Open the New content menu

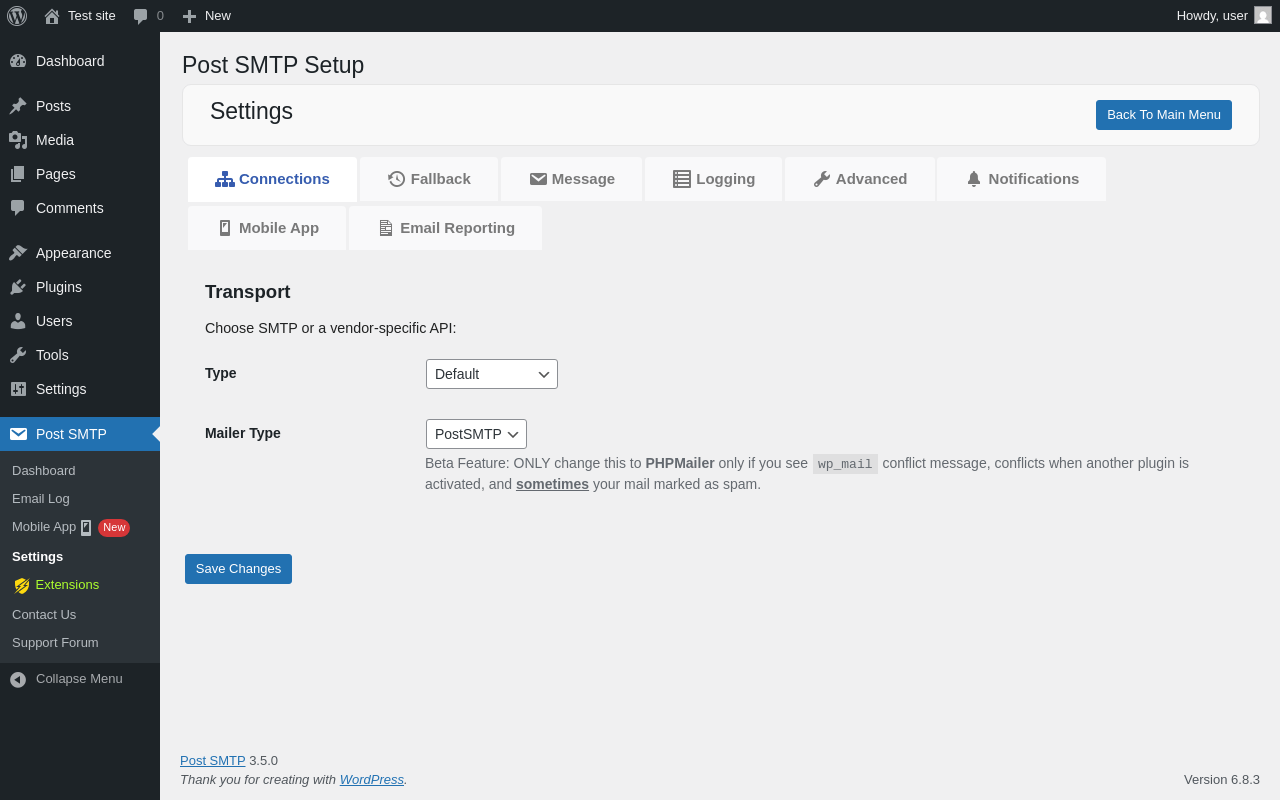[207, 16]
